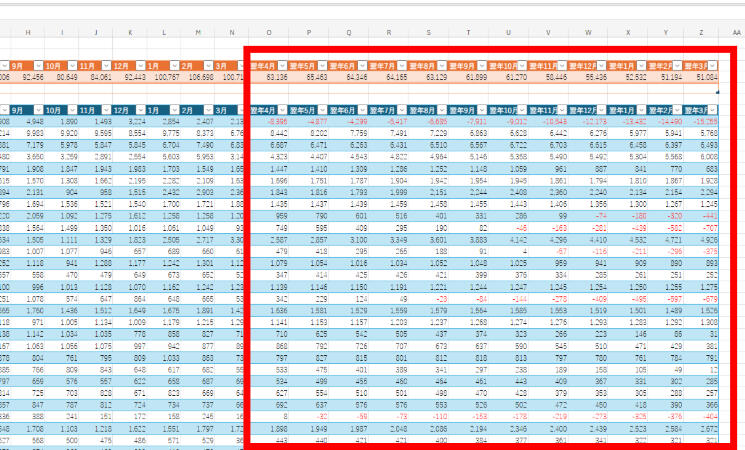Select column Q header
Screen dimensions: 745x450
coord(349,32)
